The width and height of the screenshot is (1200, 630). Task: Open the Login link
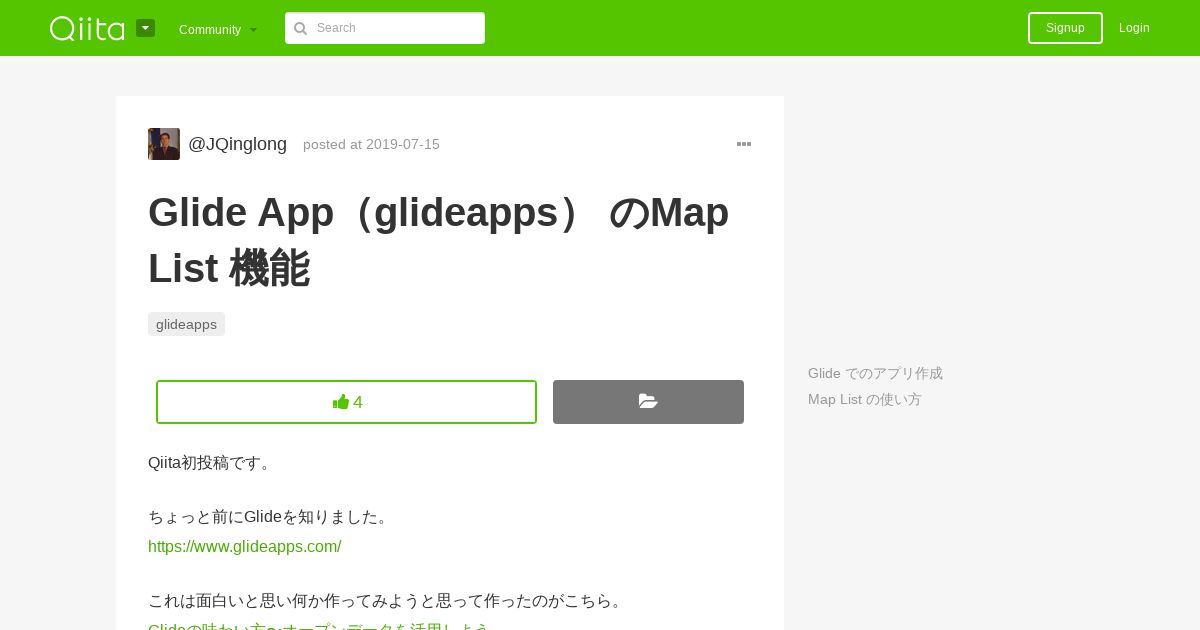1134,28
